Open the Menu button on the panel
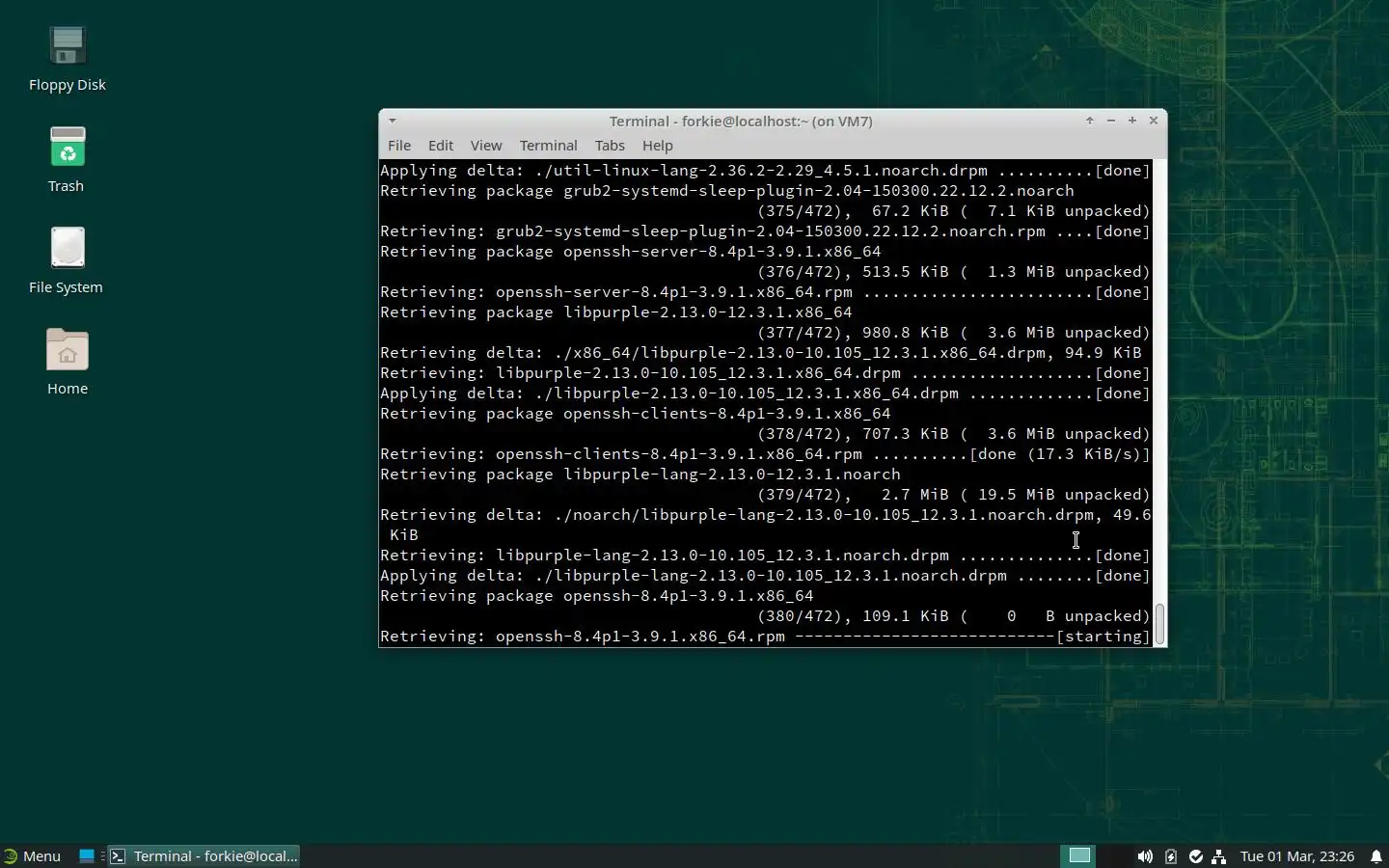The image size is (1389, 868). point(32,855)
